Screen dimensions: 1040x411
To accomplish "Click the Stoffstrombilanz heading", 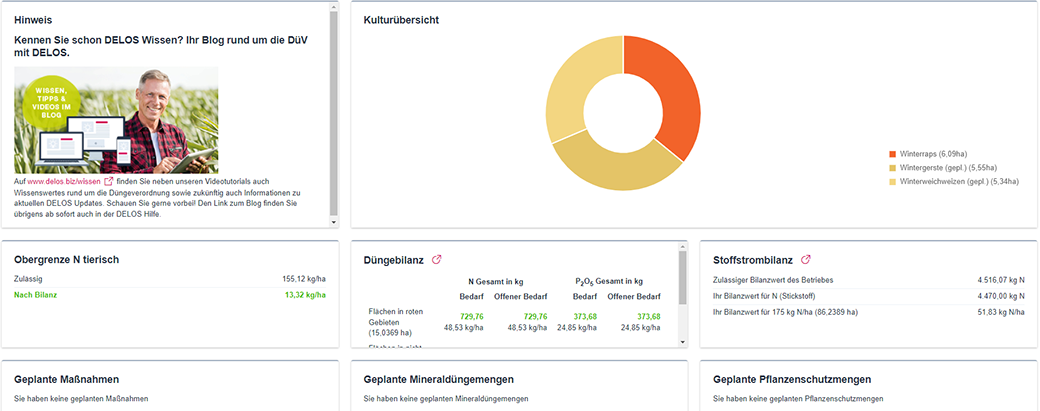I will (x=753, y=260).
